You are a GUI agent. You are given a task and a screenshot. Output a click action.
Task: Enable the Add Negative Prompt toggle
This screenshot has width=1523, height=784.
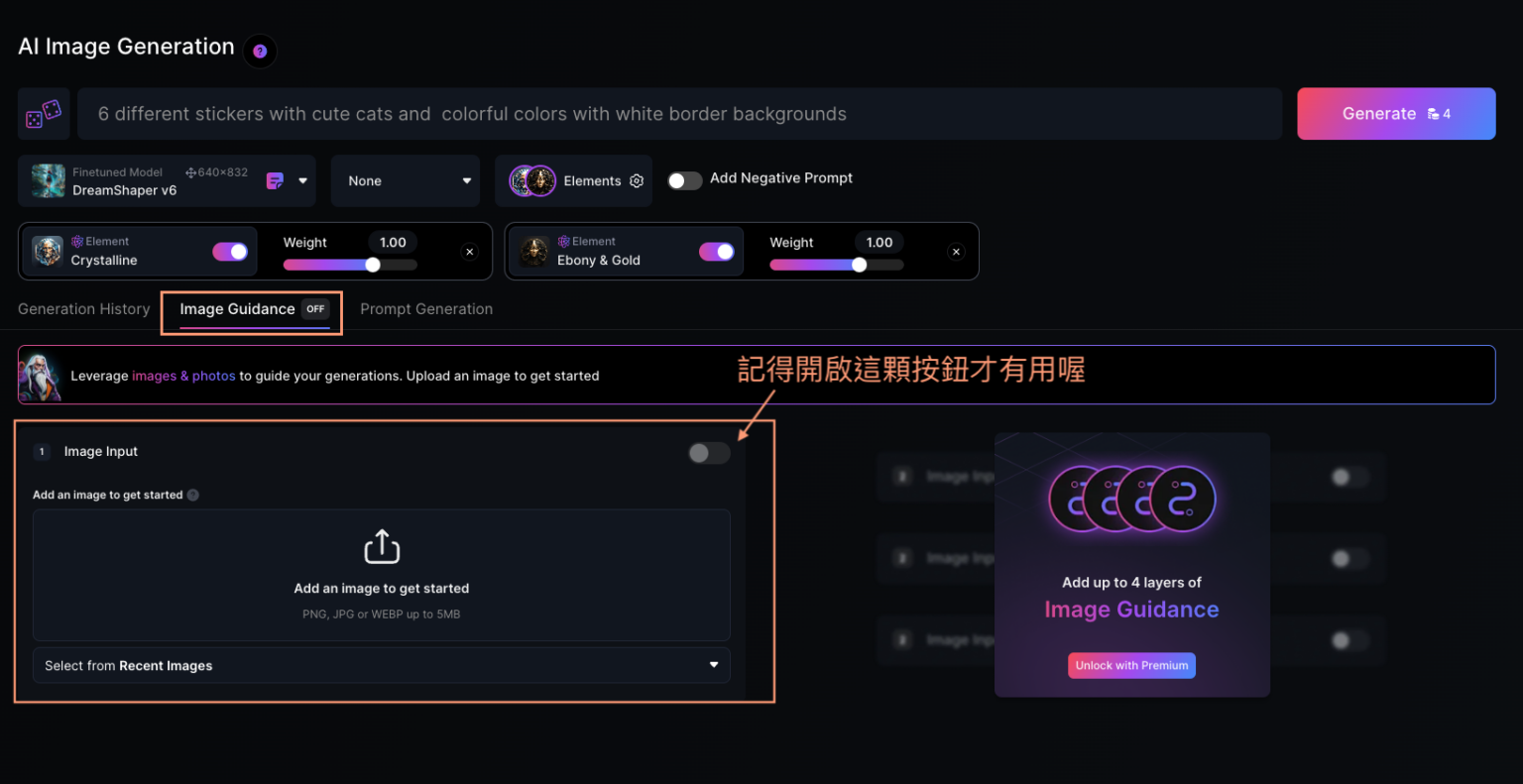pyautogui.click(x=684, y=180)
